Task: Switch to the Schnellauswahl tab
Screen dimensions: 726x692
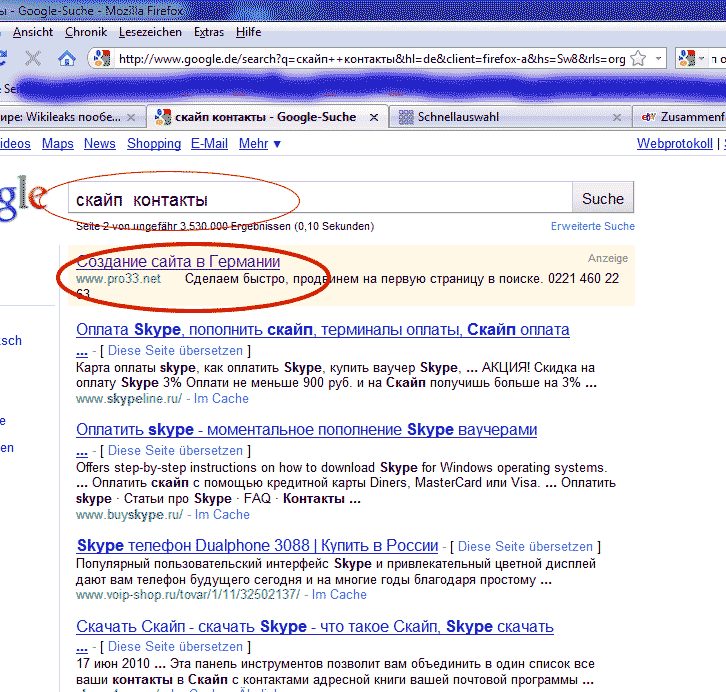Action: 509,117
